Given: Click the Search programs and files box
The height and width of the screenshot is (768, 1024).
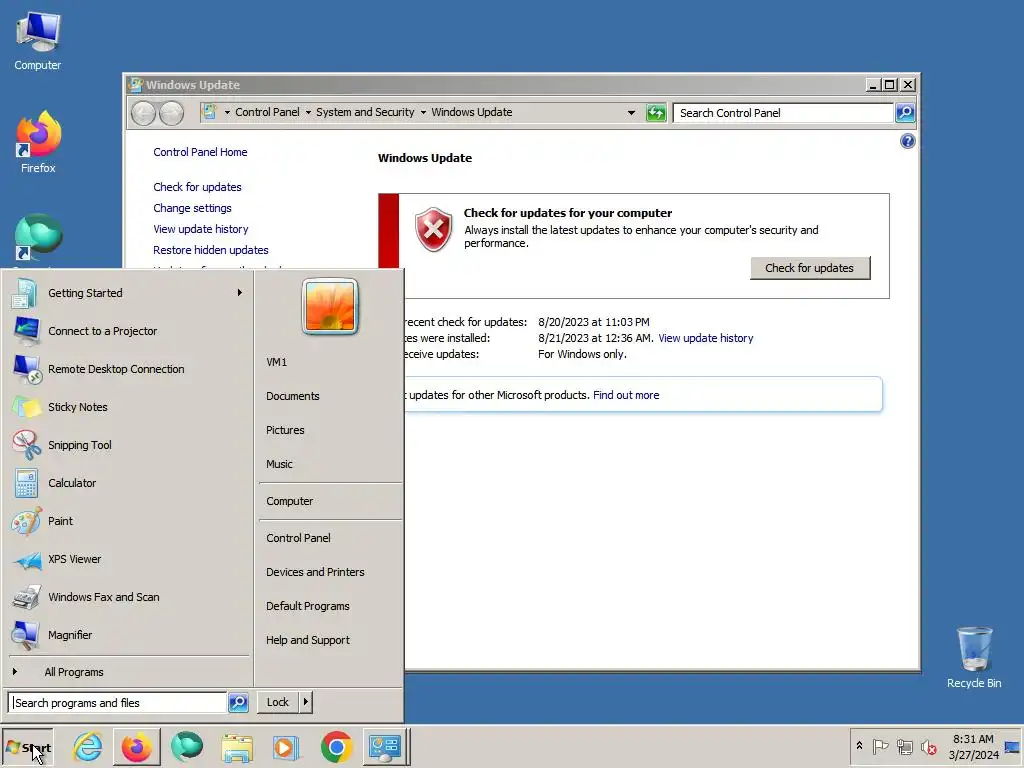Looking at the screenshot, I should pos(118,703).
